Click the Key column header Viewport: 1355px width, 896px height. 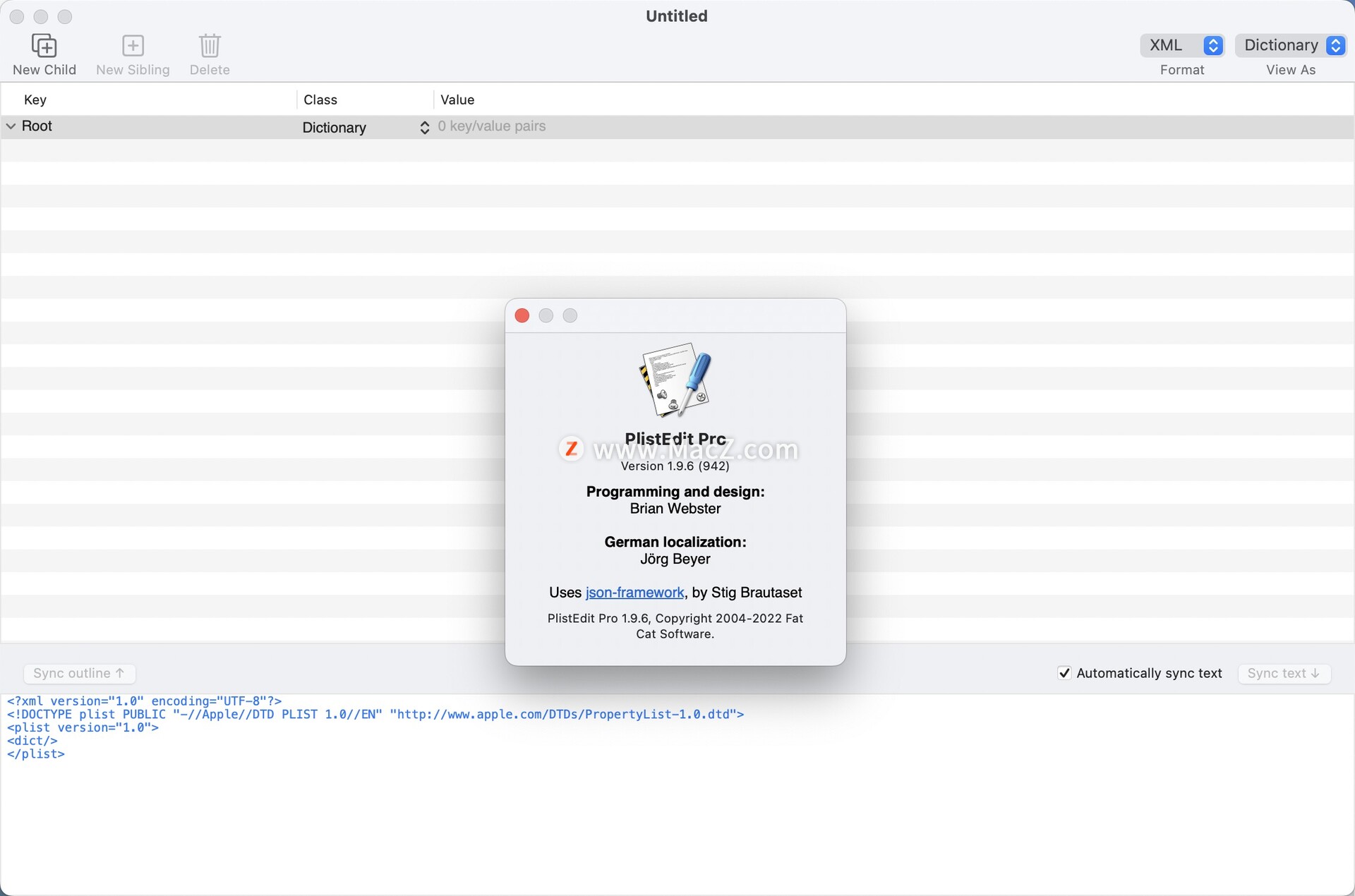coord(35,99)
